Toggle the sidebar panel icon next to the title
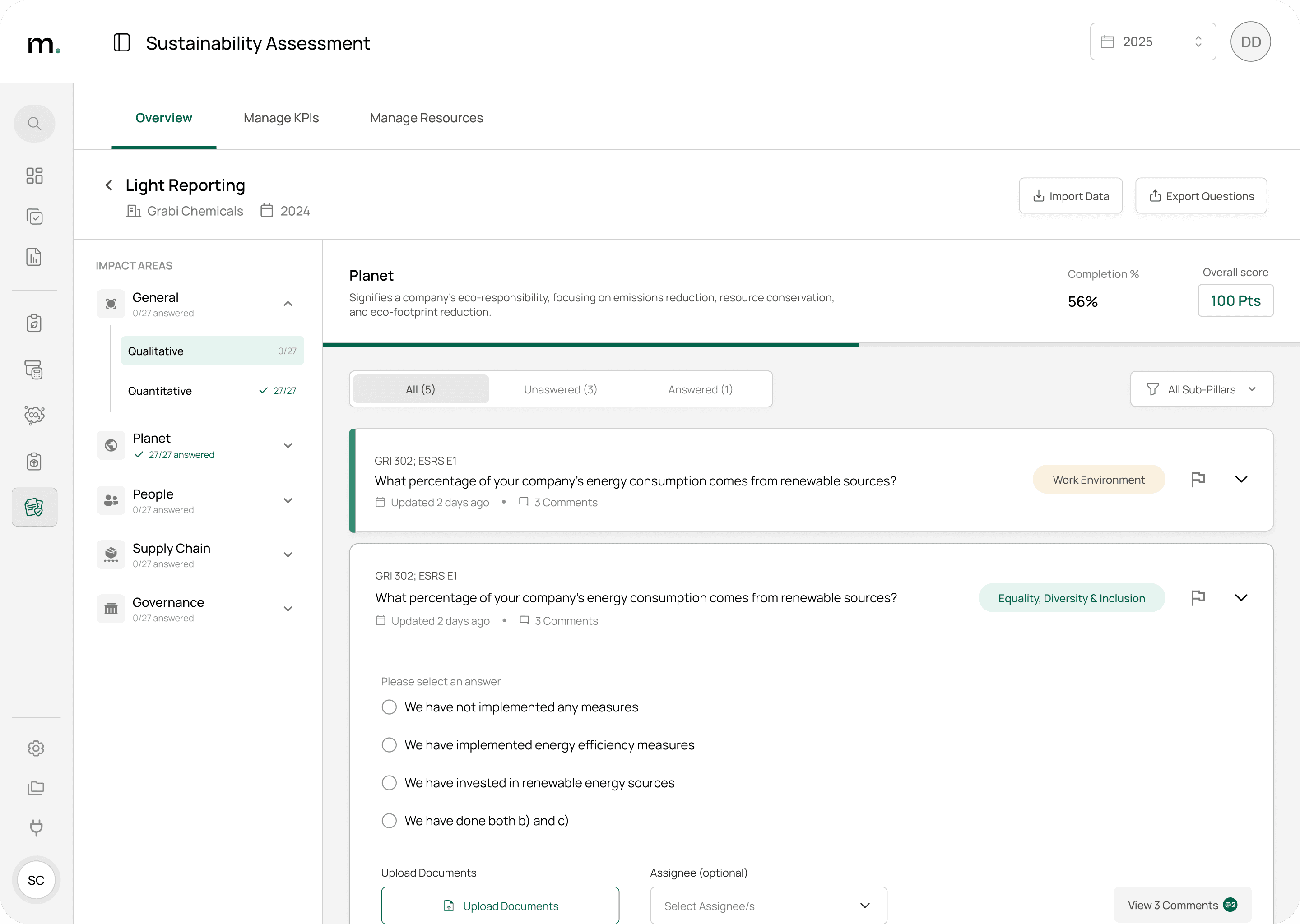The height and width of the screenshot is (924, 1300). 122,43
